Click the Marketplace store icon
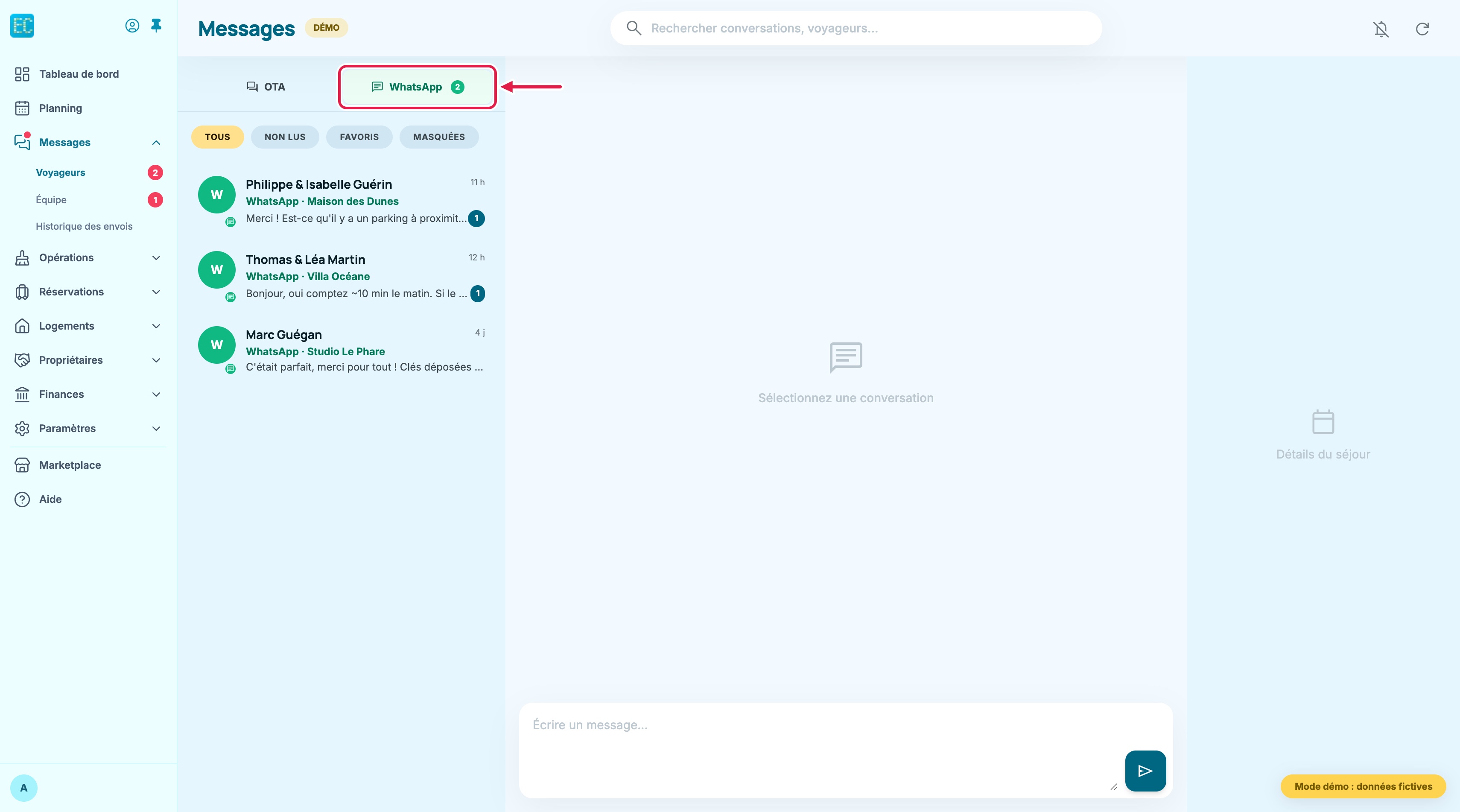The image size is (1460, 812). 22,465
